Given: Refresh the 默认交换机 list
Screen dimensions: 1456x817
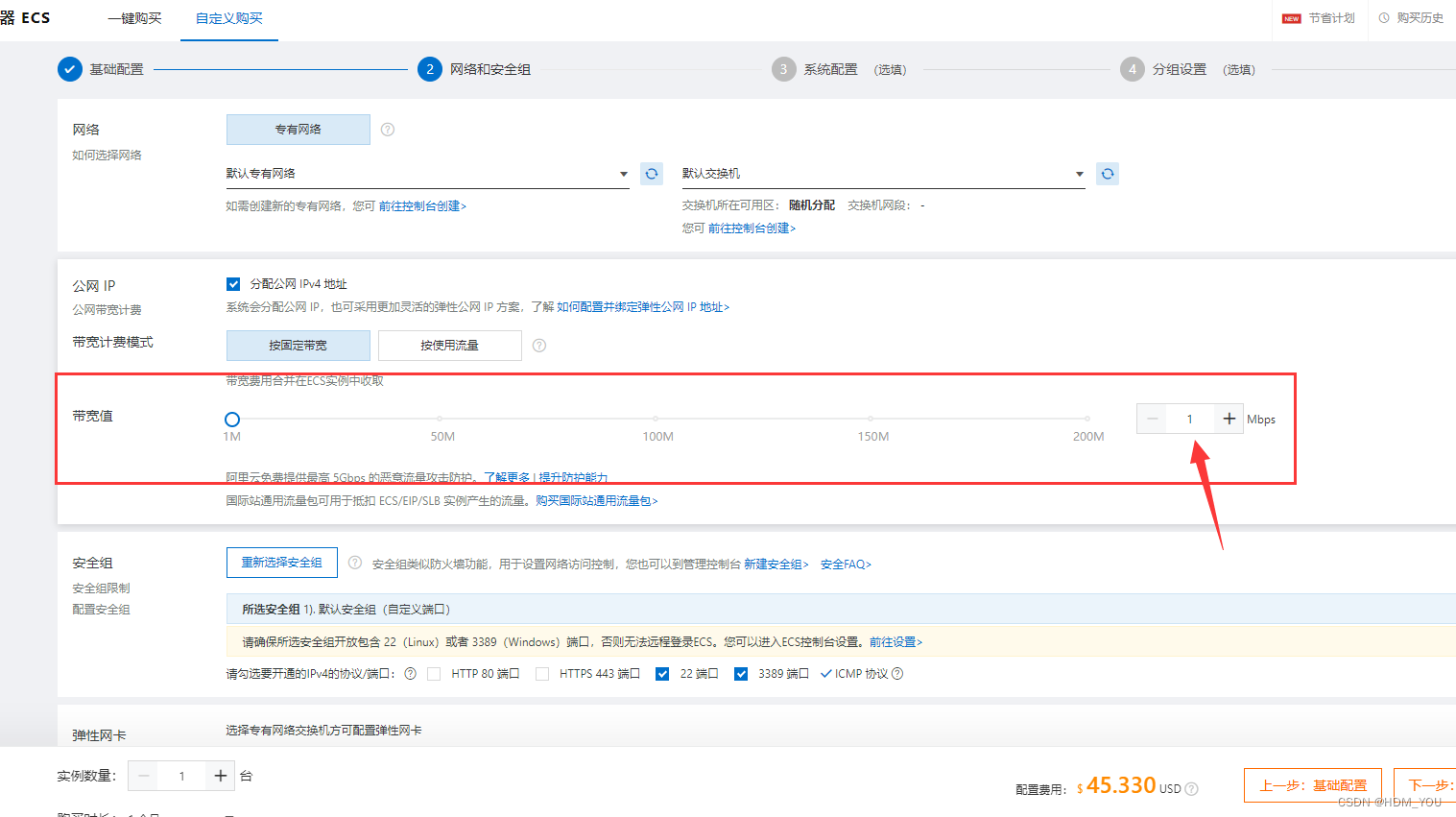Looking at the screenshot, I should [1108, 174].
